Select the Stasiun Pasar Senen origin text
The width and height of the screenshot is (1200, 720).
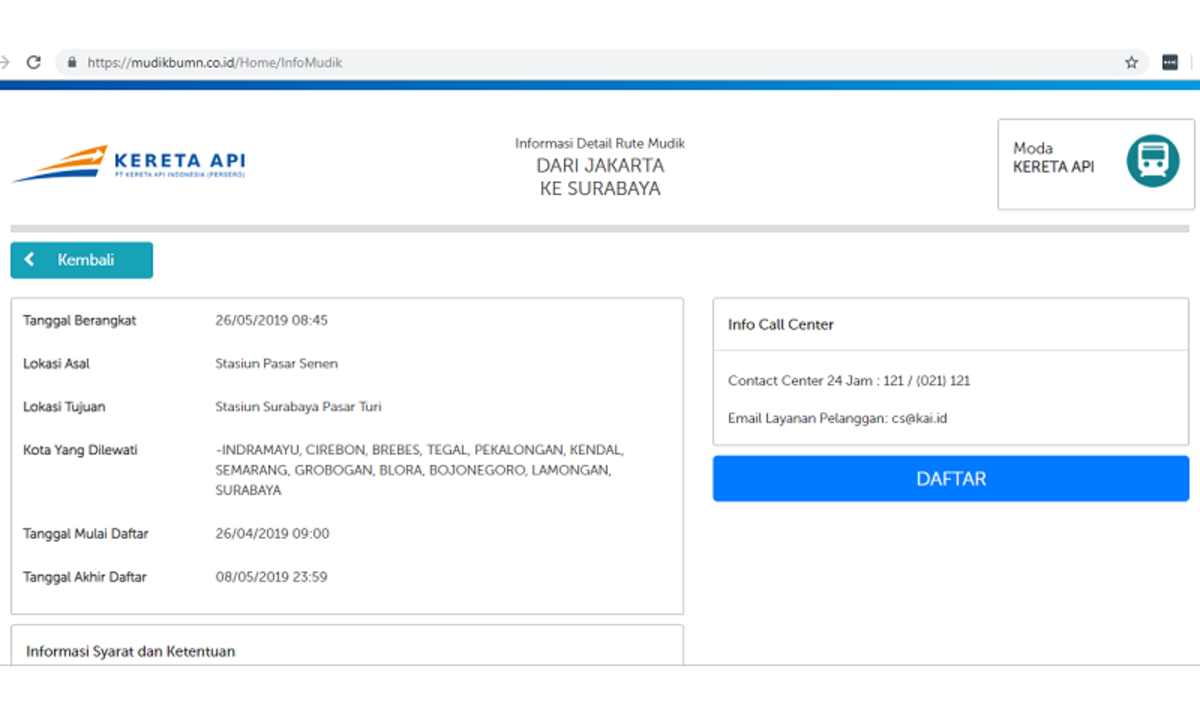tap(276, 364)
